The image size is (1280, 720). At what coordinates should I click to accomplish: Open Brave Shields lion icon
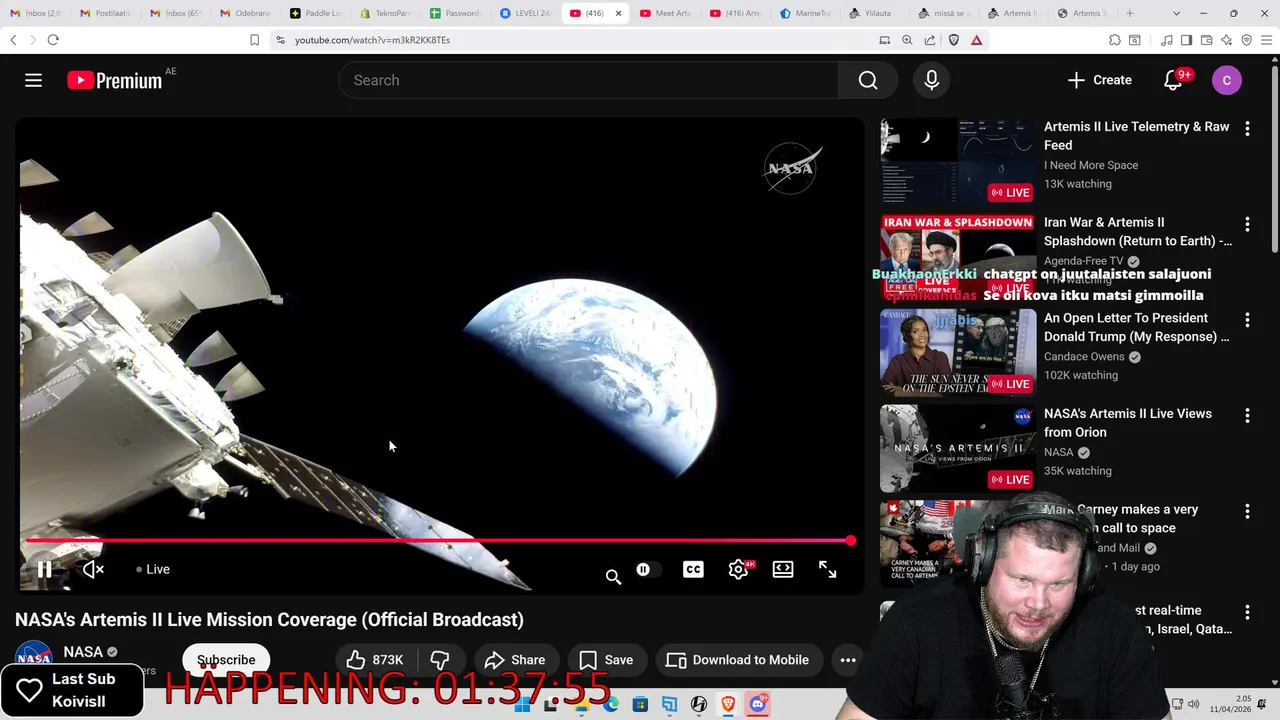tap(954, 40)
